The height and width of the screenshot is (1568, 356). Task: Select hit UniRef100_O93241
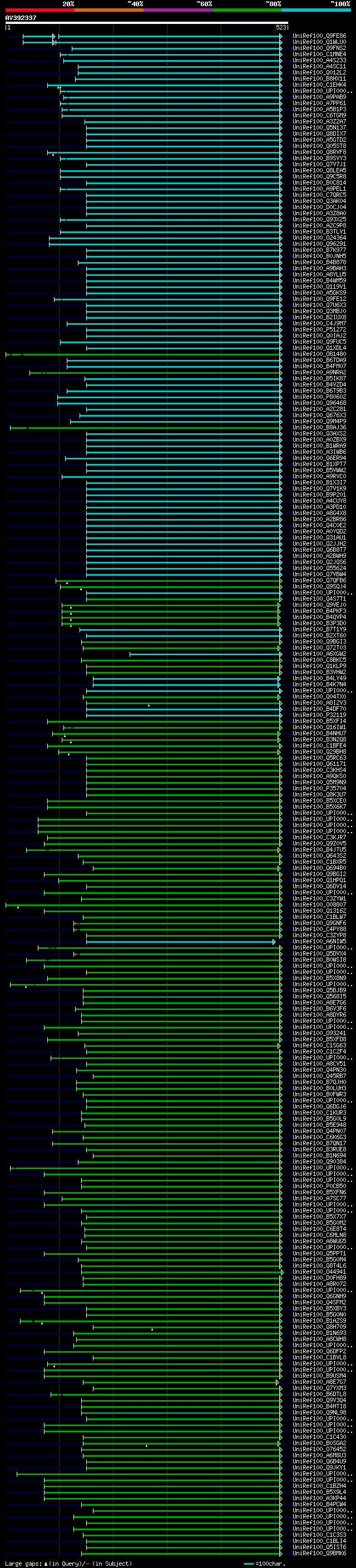(319, 1033)
